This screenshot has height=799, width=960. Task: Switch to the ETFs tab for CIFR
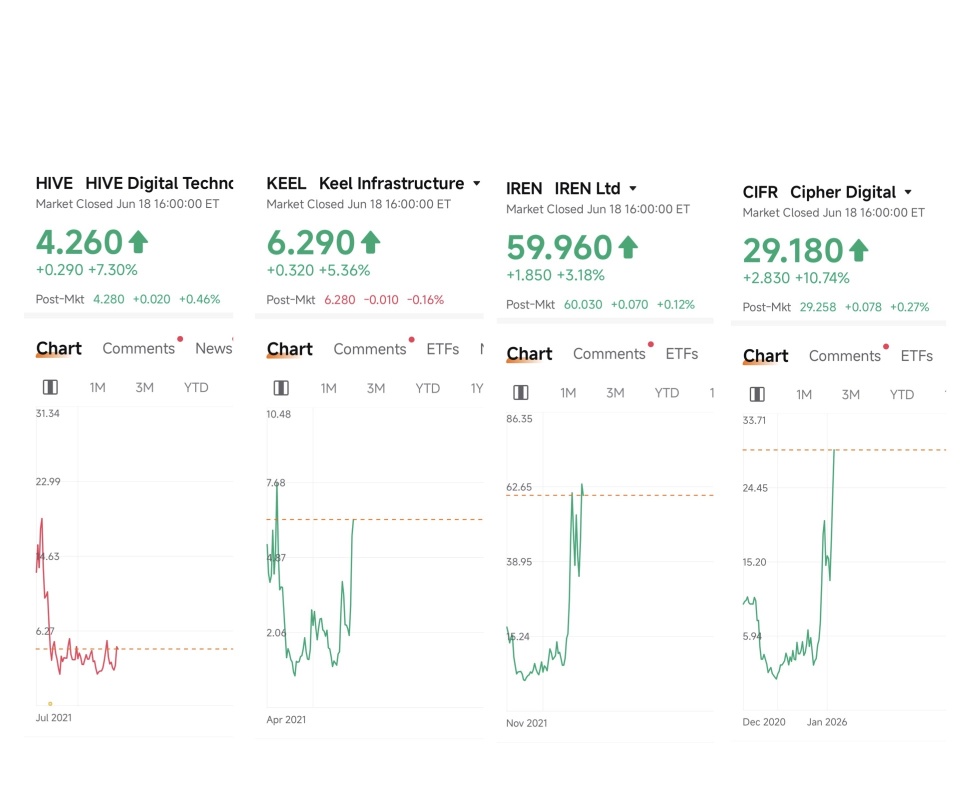pos(917,356)
